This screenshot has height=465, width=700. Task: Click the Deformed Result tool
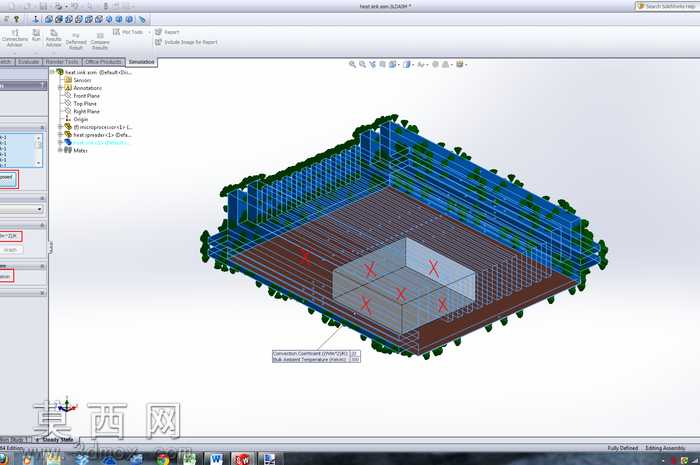pyautogui.click(x=76, y=41)
